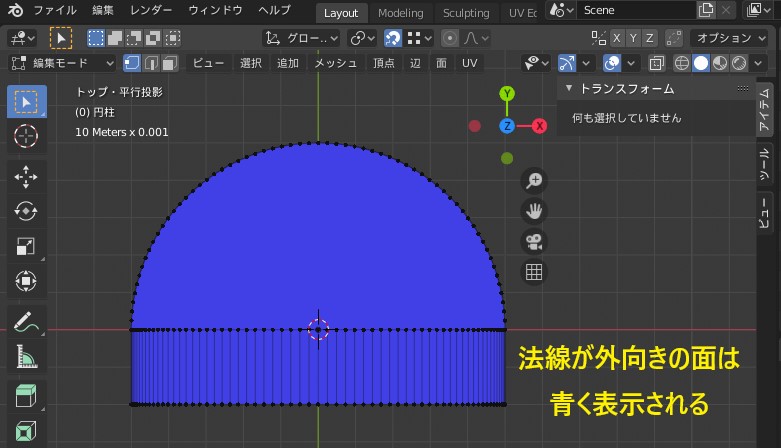Open the オプション dropdown
This screenshot has height=448, width=781.
(x=730, y=38)
